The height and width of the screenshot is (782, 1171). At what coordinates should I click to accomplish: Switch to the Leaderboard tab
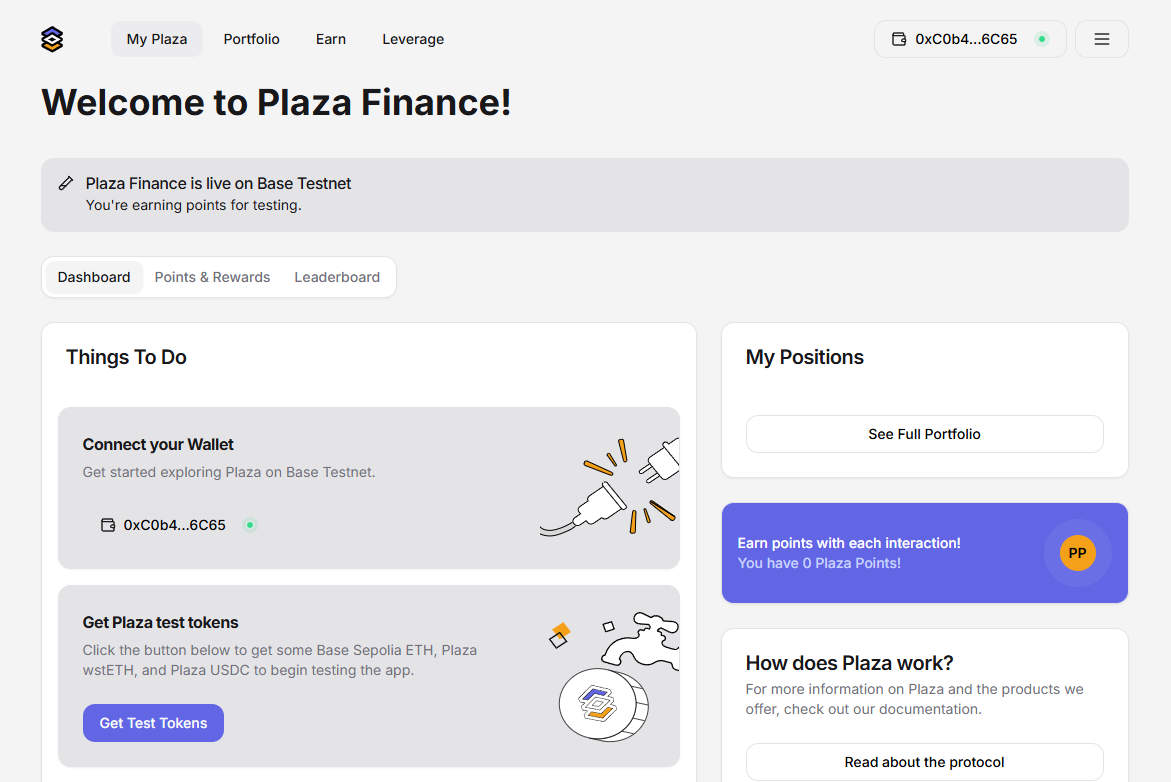coord(337,277)
